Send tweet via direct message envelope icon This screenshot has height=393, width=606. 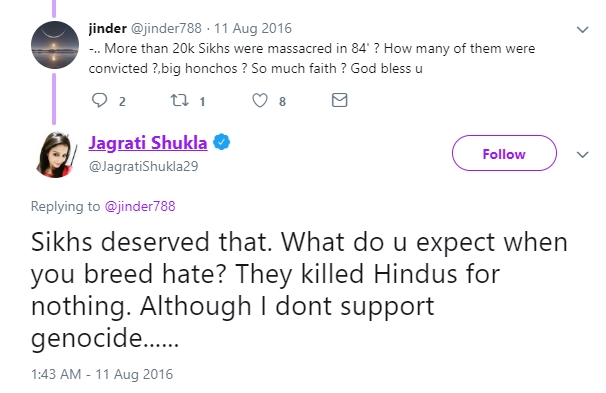(x=339, y=100)
